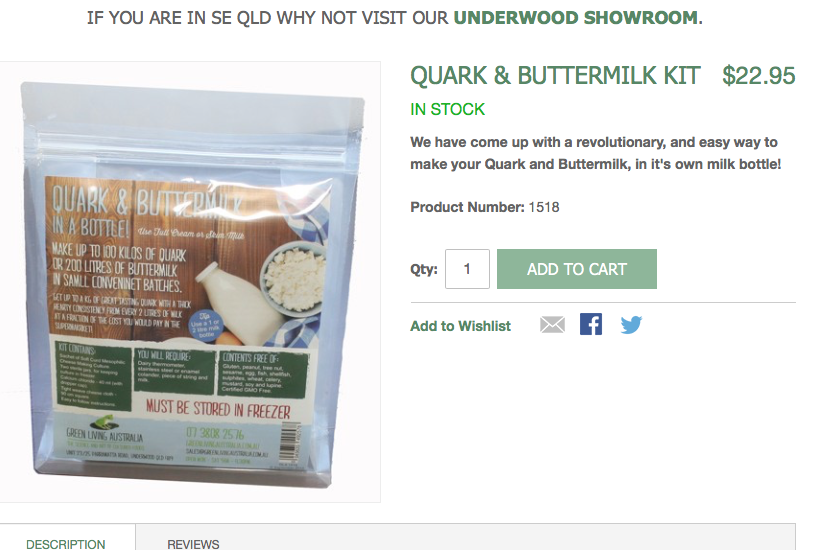The width and height of the screenshot is (813, 550).
Task: Click the barcode on the product package
Action: (290, 442)
